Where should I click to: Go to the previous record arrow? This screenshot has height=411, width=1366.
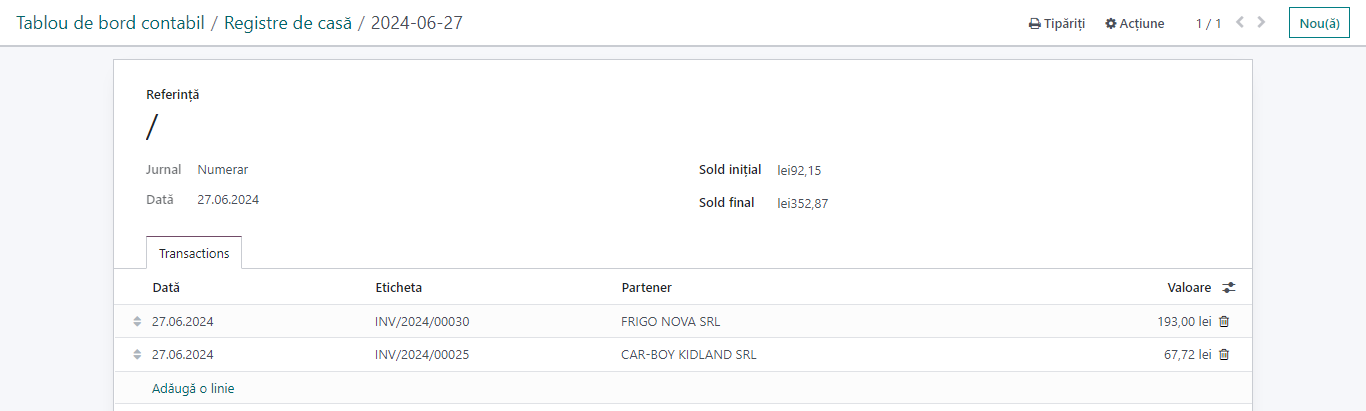tap(1240, 22)
